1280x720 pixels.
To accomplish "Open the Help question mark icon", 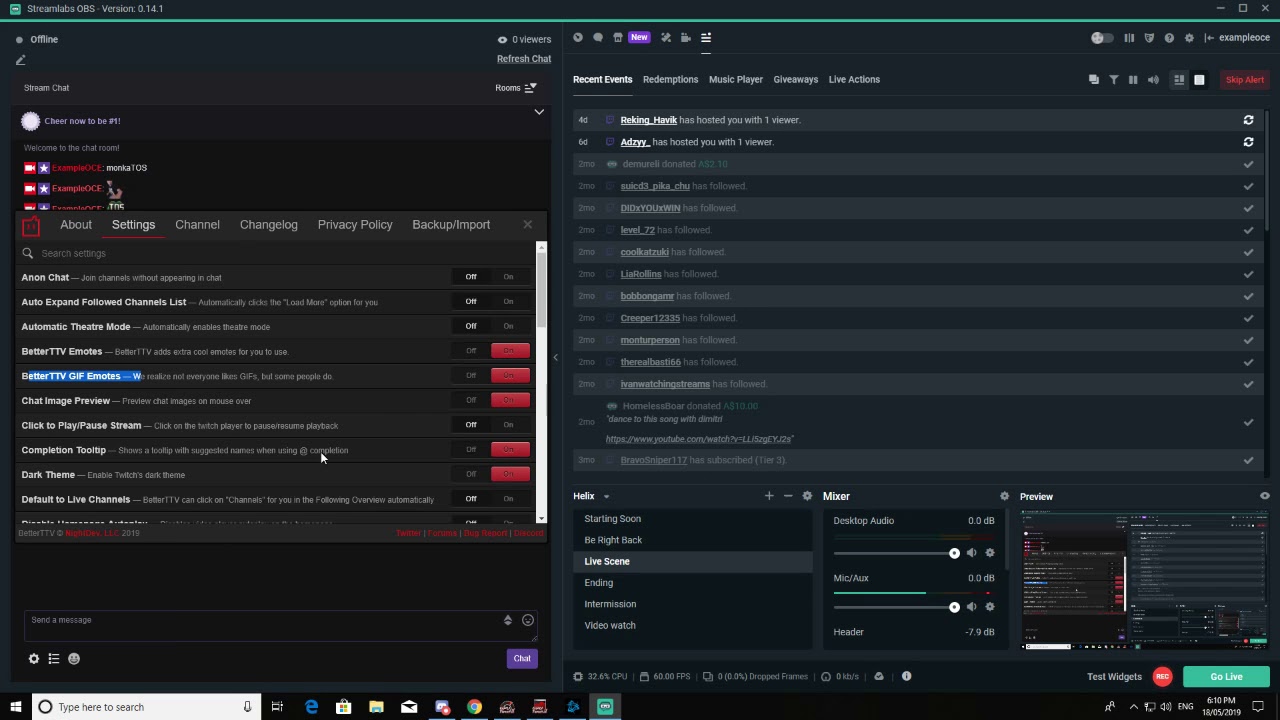I will pyautogui.click(x=1169, y=38).
